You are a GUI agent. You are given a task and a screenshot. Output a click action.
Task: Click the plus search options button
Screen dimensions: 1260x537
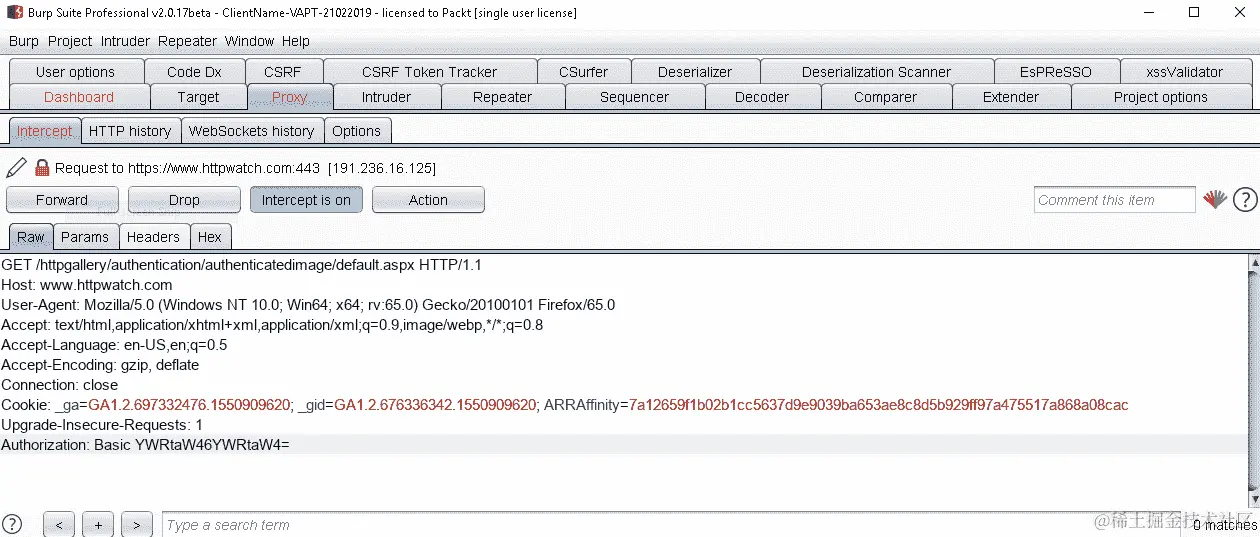[x=98, y=525]
